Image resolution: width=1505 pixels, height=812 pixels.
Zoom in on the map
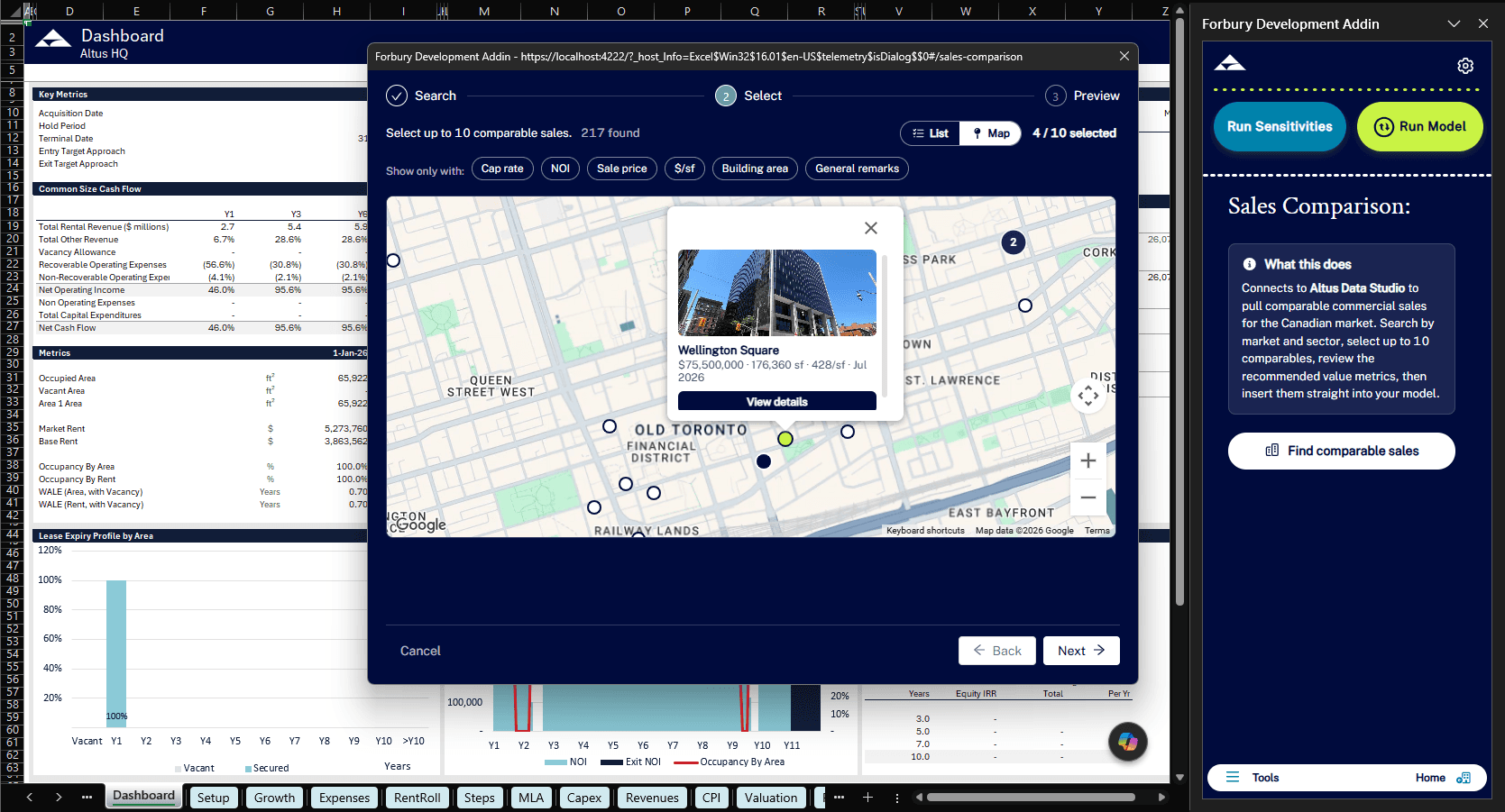[x=1088, y=461]
